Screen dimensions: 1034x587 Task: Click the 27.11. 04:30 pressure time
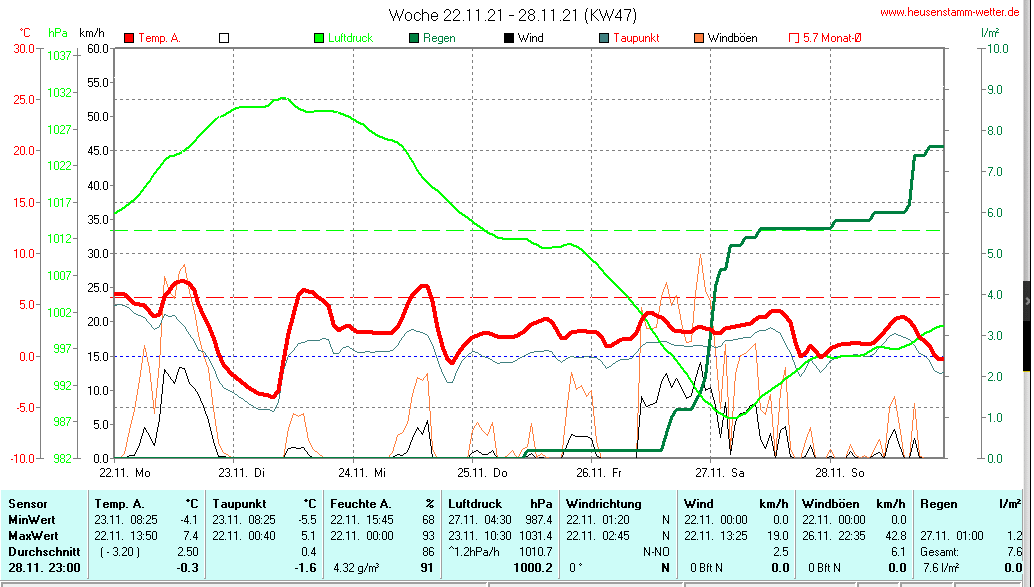point(480,520)
